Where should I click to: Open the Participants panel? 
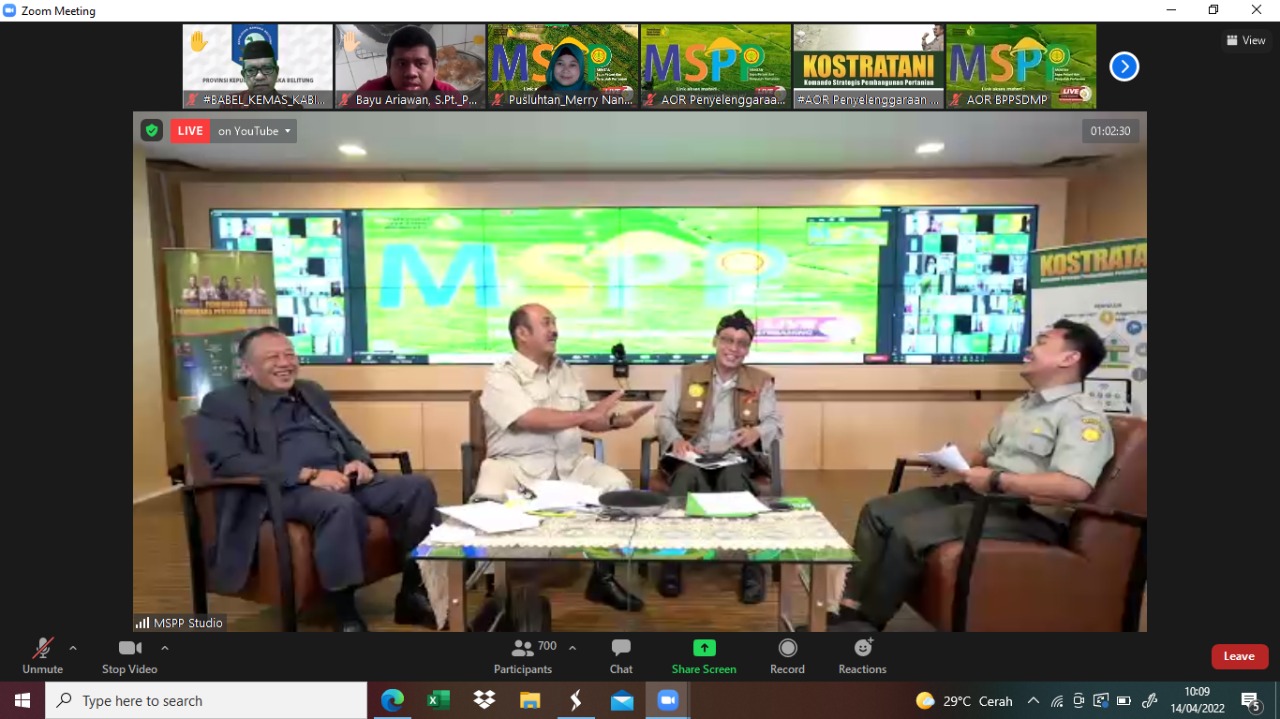[x=523, y=655]
